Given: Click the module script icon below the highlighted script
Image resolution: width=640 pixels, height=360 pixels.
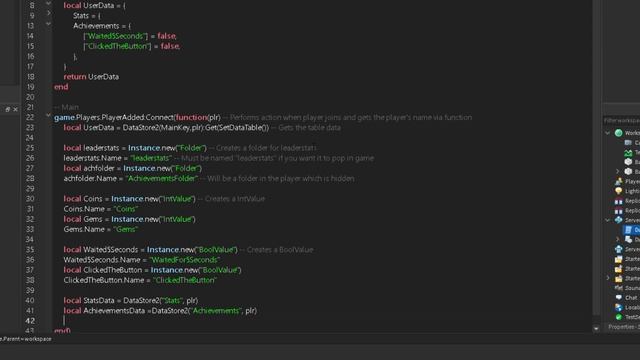Looking at the screenshot, I should pos(628,240).
